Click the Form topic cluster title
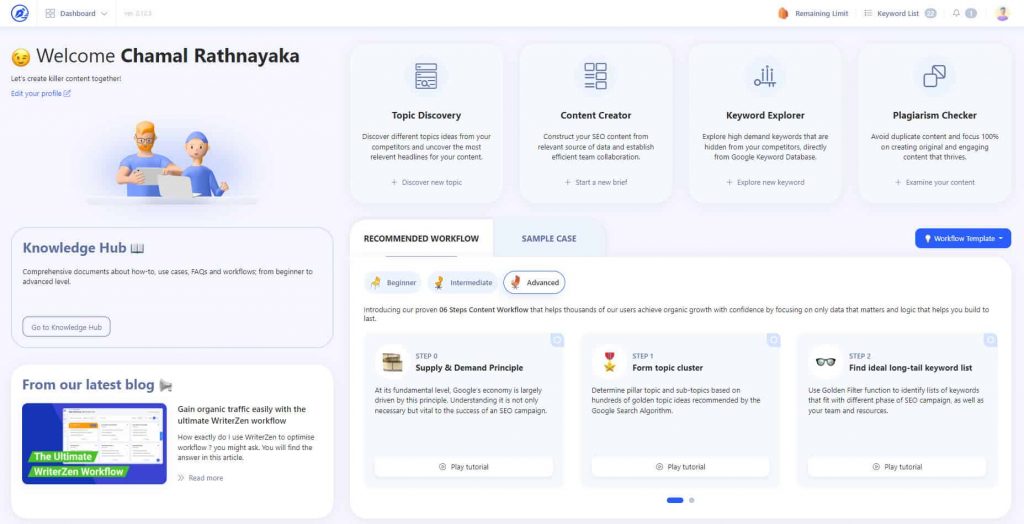Viewport: 1024px width, 524px height. pos(667,368)
